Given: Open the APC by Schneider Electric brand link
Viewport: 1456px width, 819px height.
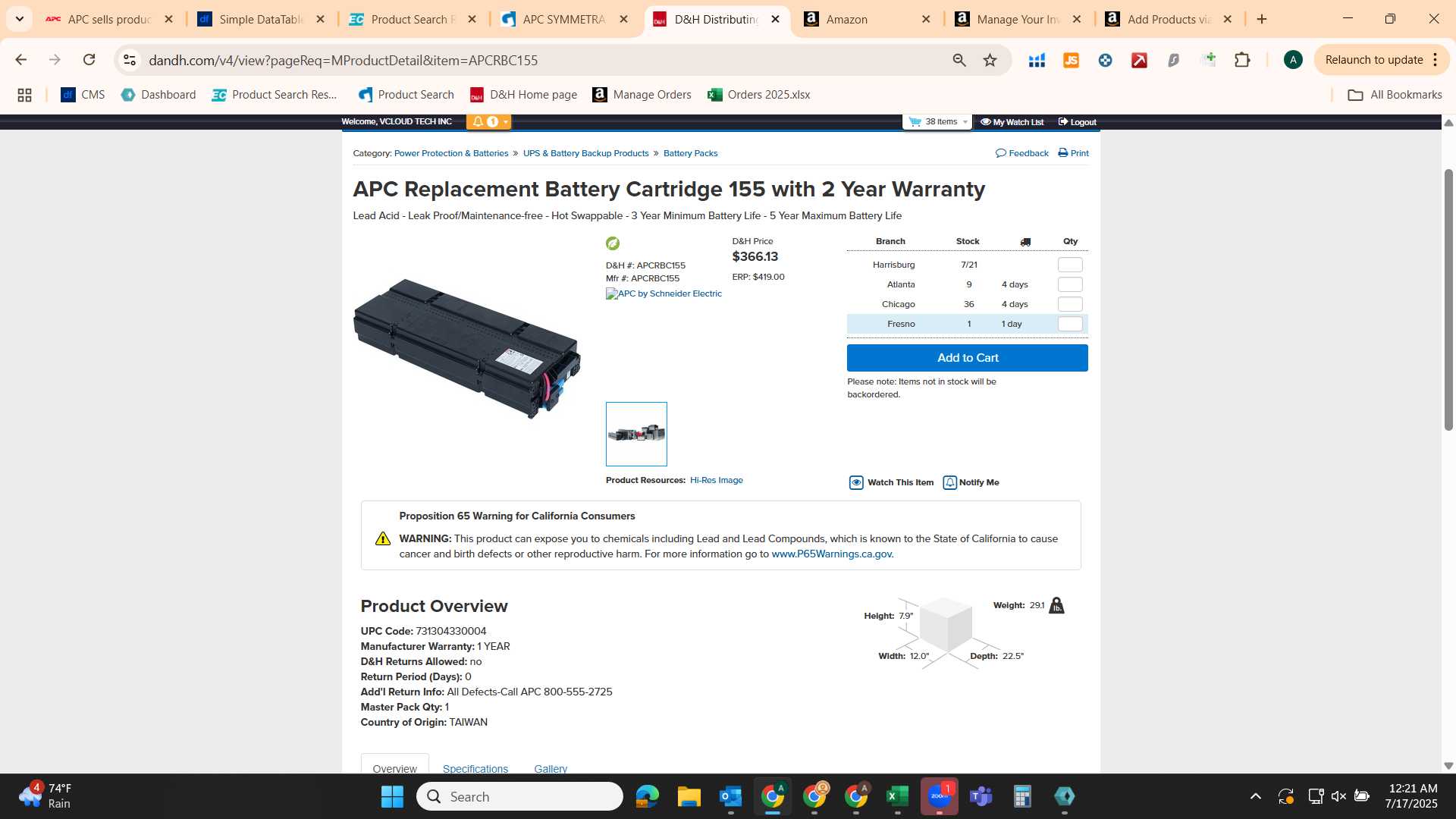Looking at the screenshot, I should tap(664, 293).
